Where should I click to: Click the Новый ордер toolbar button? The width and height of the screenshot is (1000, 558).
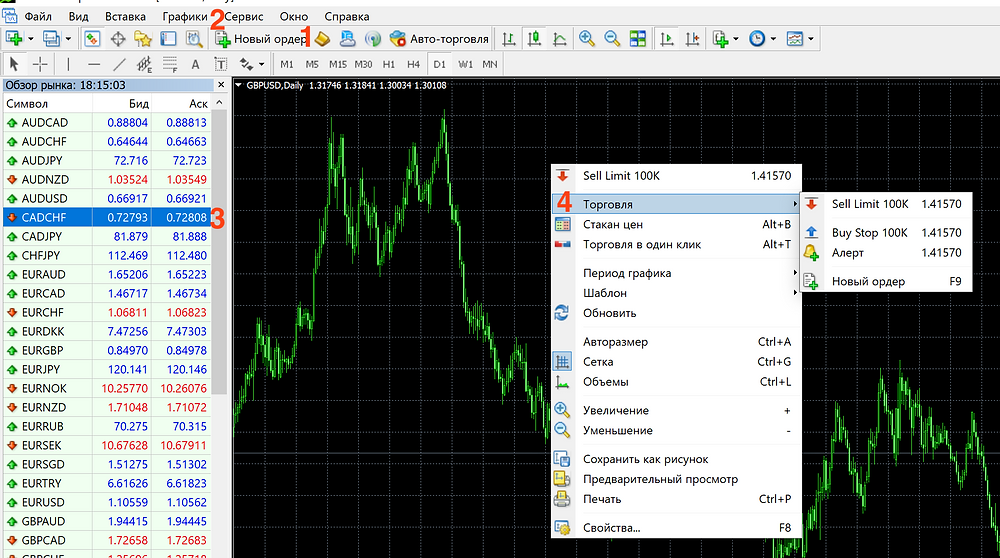click(261, 39)
